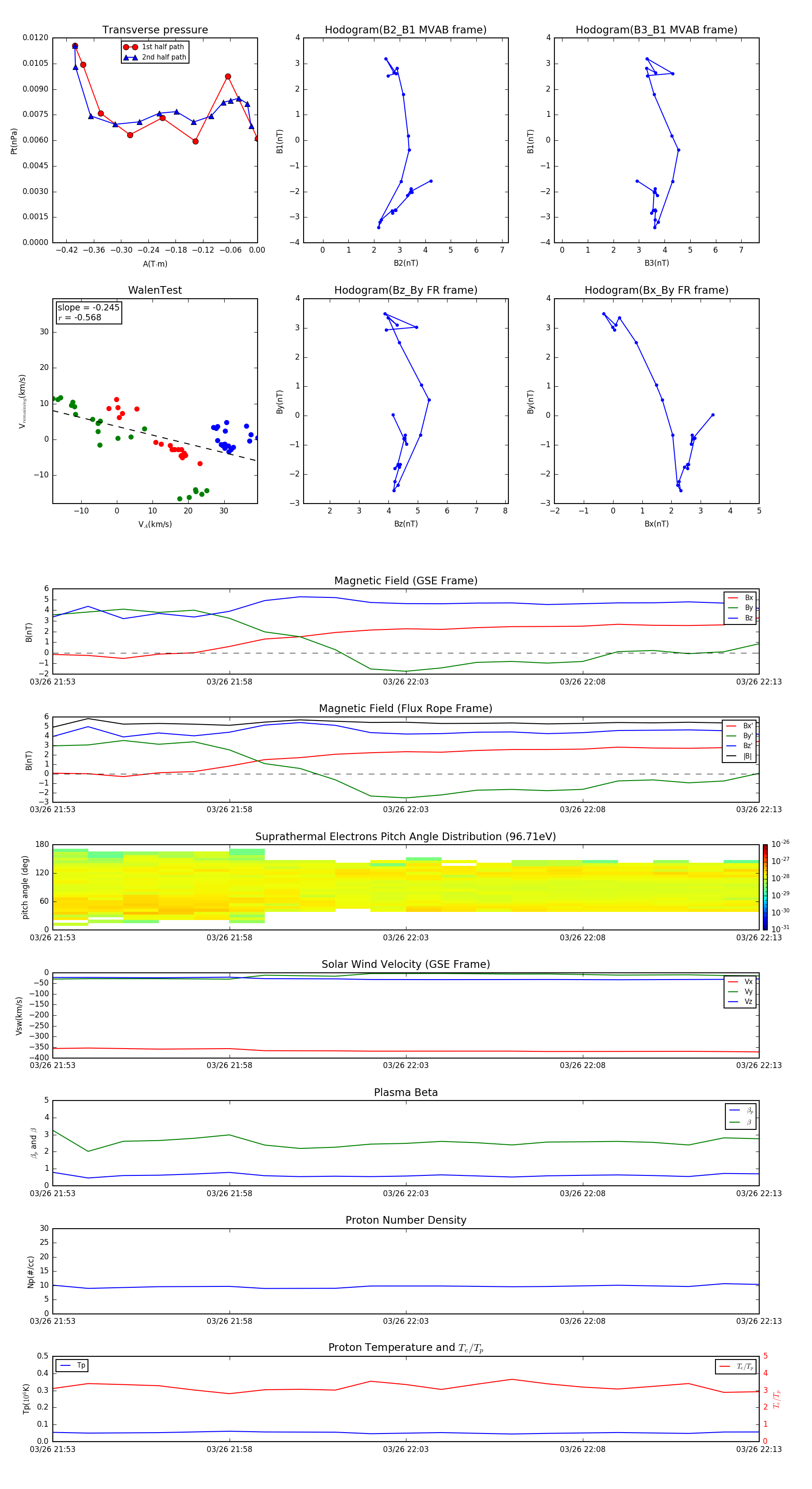Click 'A(T·m)' axis label

(x=155, y=264)
